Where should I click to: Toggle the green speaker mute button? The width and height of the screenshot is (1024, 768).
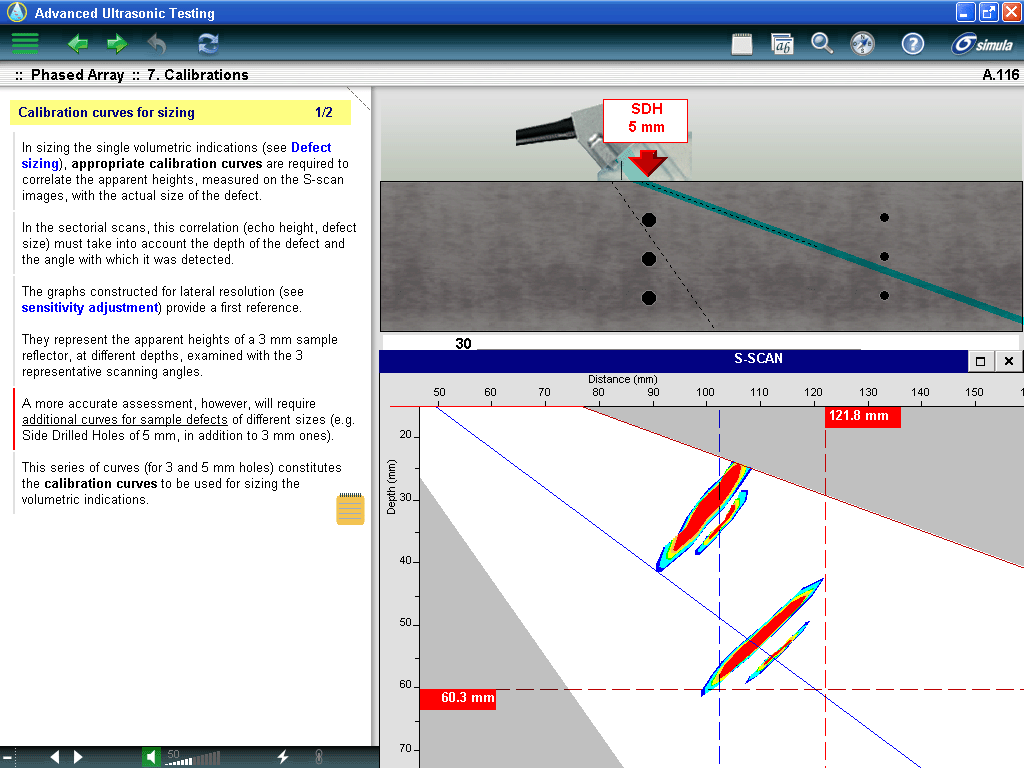tap(151, 757)
